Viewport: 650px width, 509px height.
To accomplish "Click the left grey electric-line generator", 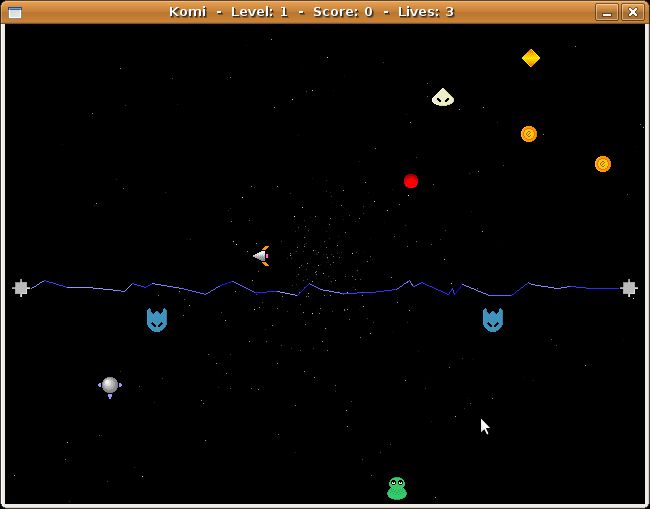I will tap(21, 288).
